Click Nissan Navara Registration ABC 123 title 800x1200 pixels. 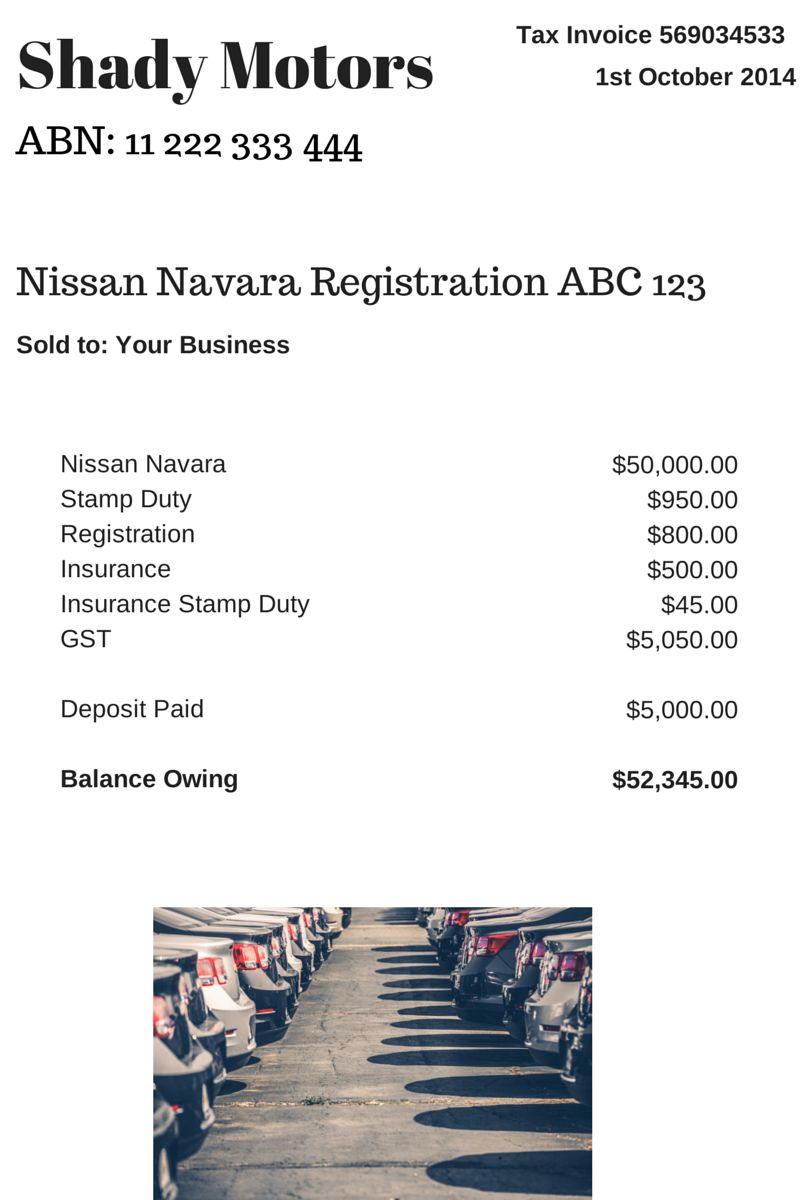point(361,284)
